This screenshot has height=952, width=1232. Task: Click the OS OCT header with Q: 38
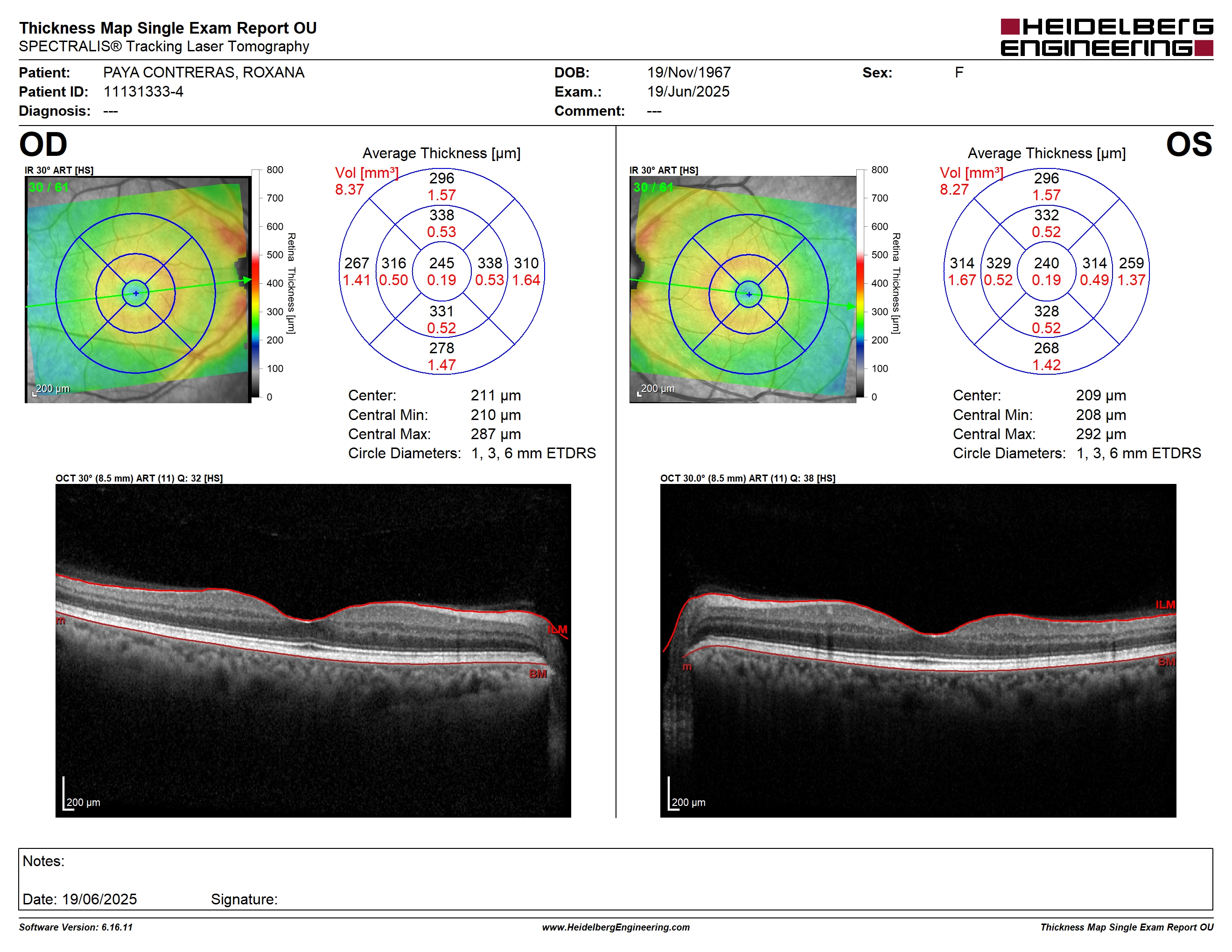point(748,478)
